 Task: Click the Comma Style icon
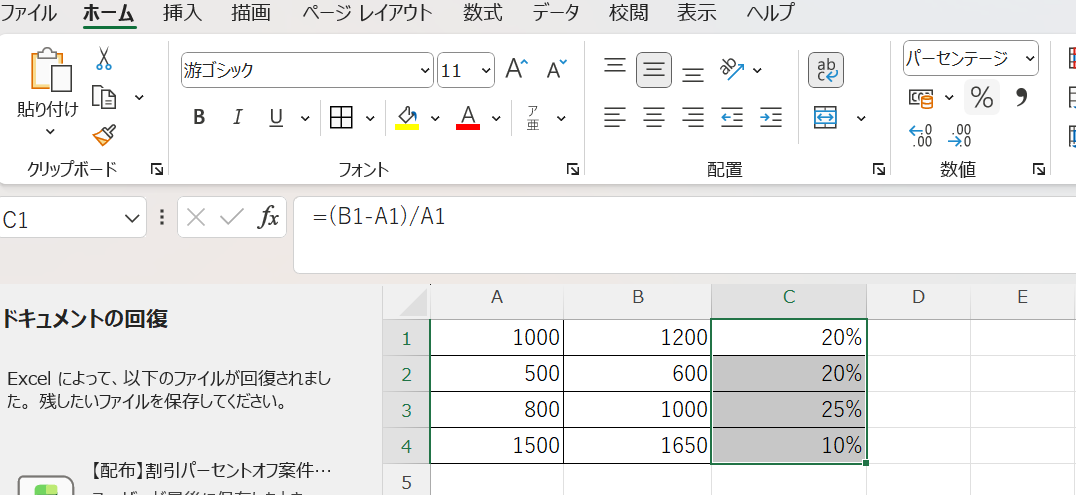click(x=1021, y=98)
